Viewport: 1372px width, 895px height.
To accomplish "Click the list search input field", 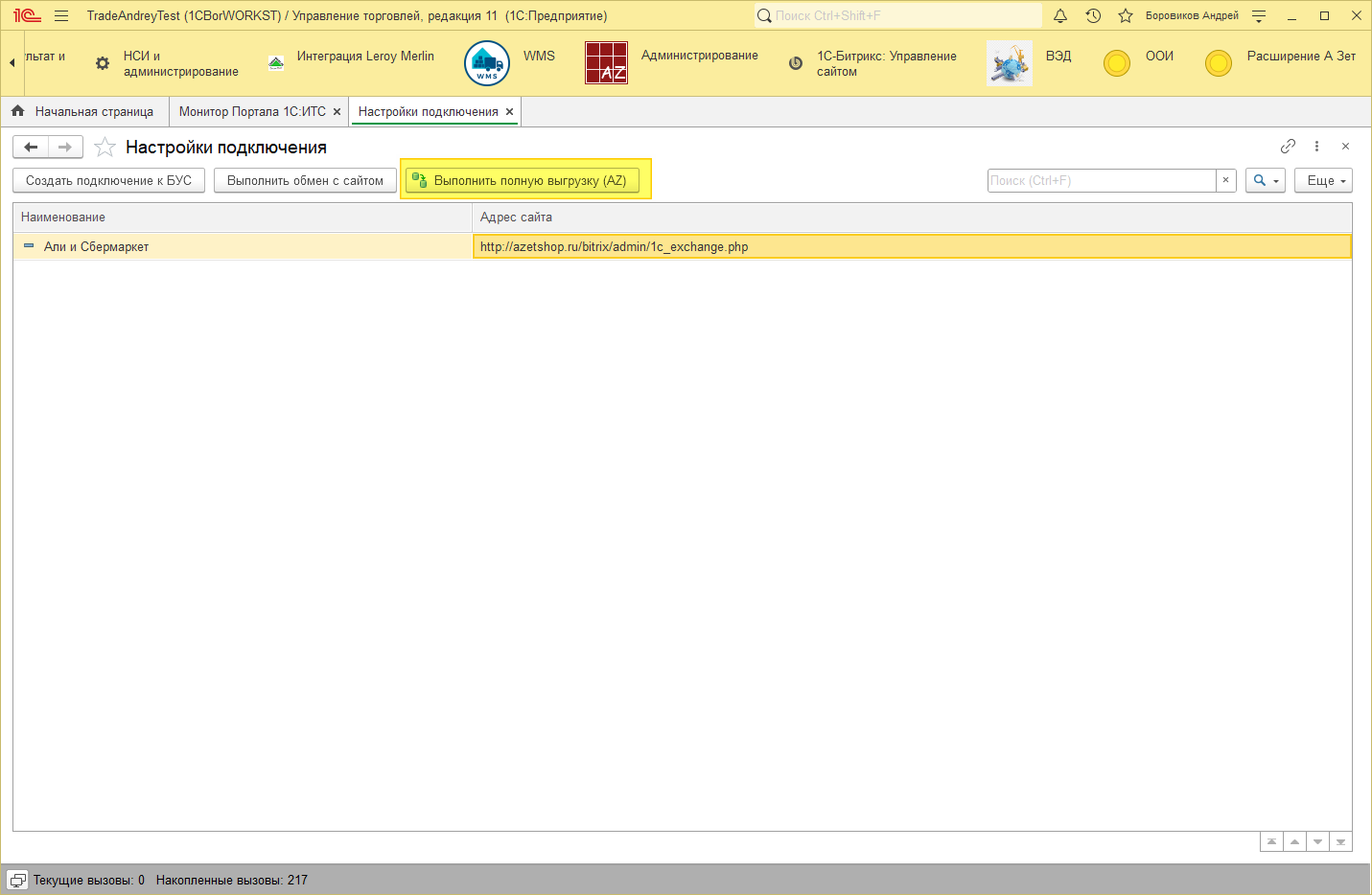I will (x=1101, y=180).
